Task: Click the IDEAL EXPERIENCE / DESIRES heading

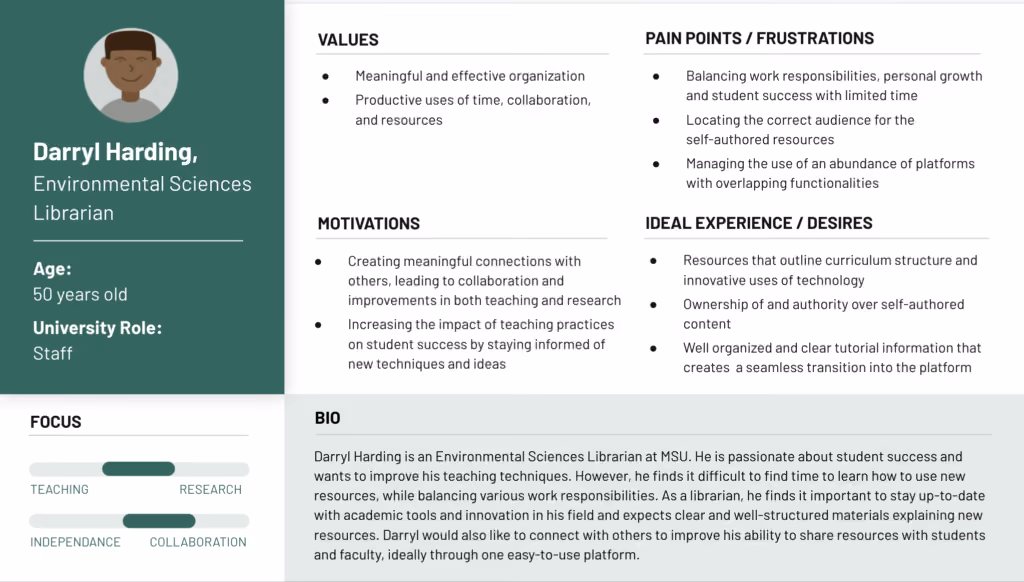Action: (759, 223)
